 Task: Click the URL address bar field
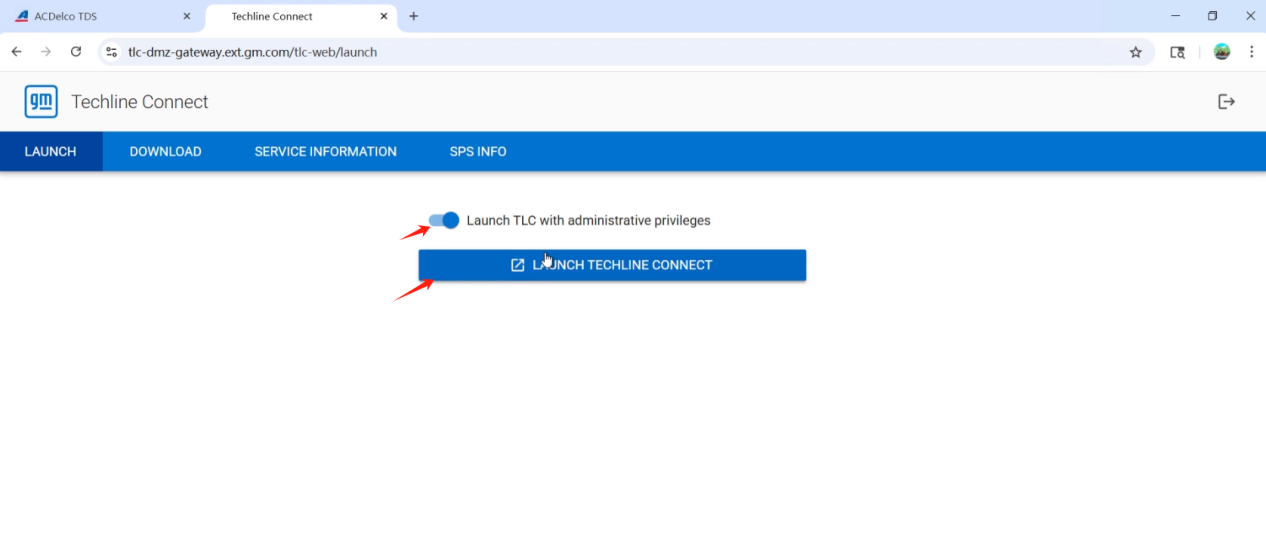coord(600,52)
